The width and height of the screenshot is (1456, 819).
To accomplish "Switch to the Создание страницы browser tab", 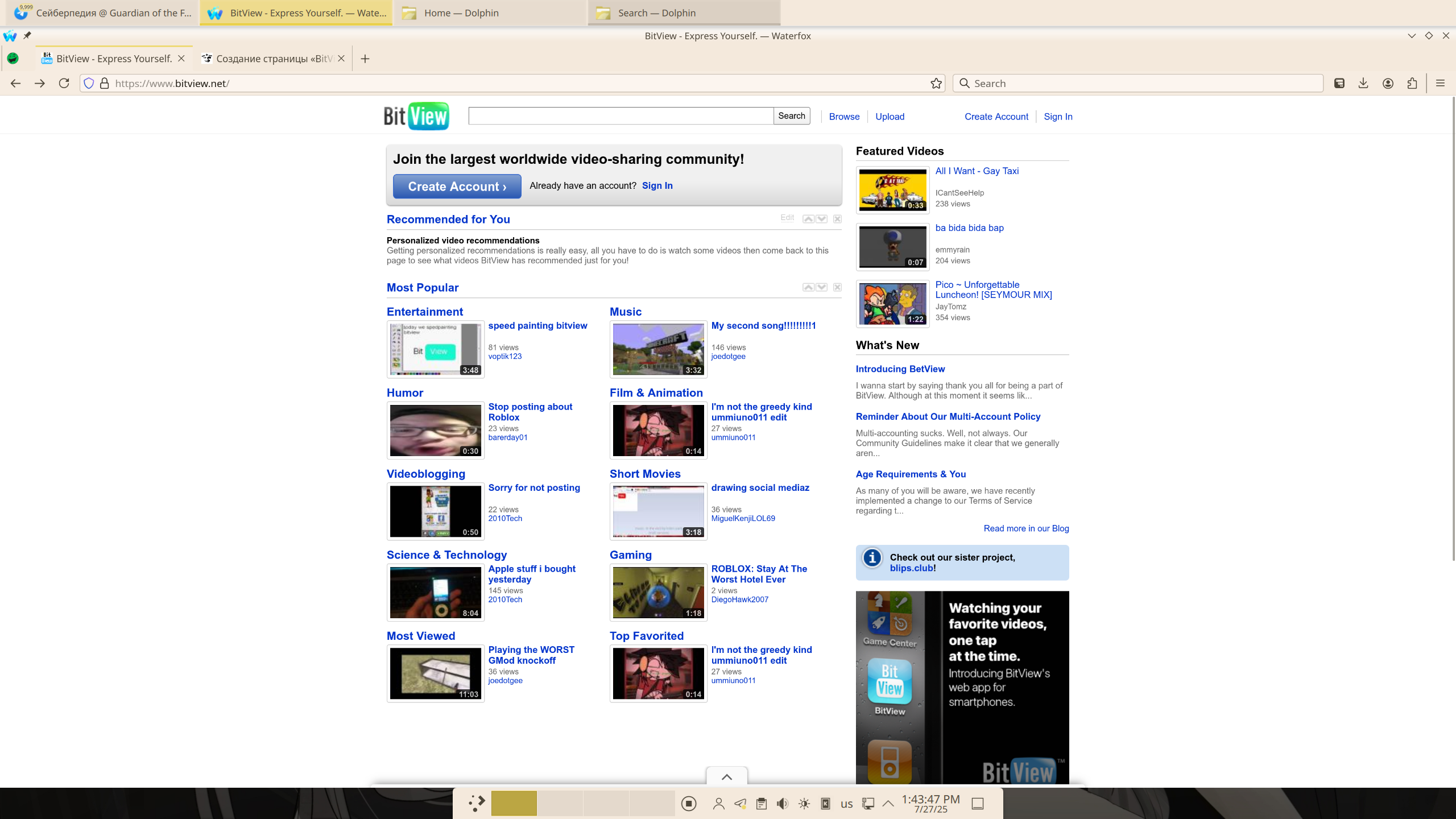I will (267, 59).
